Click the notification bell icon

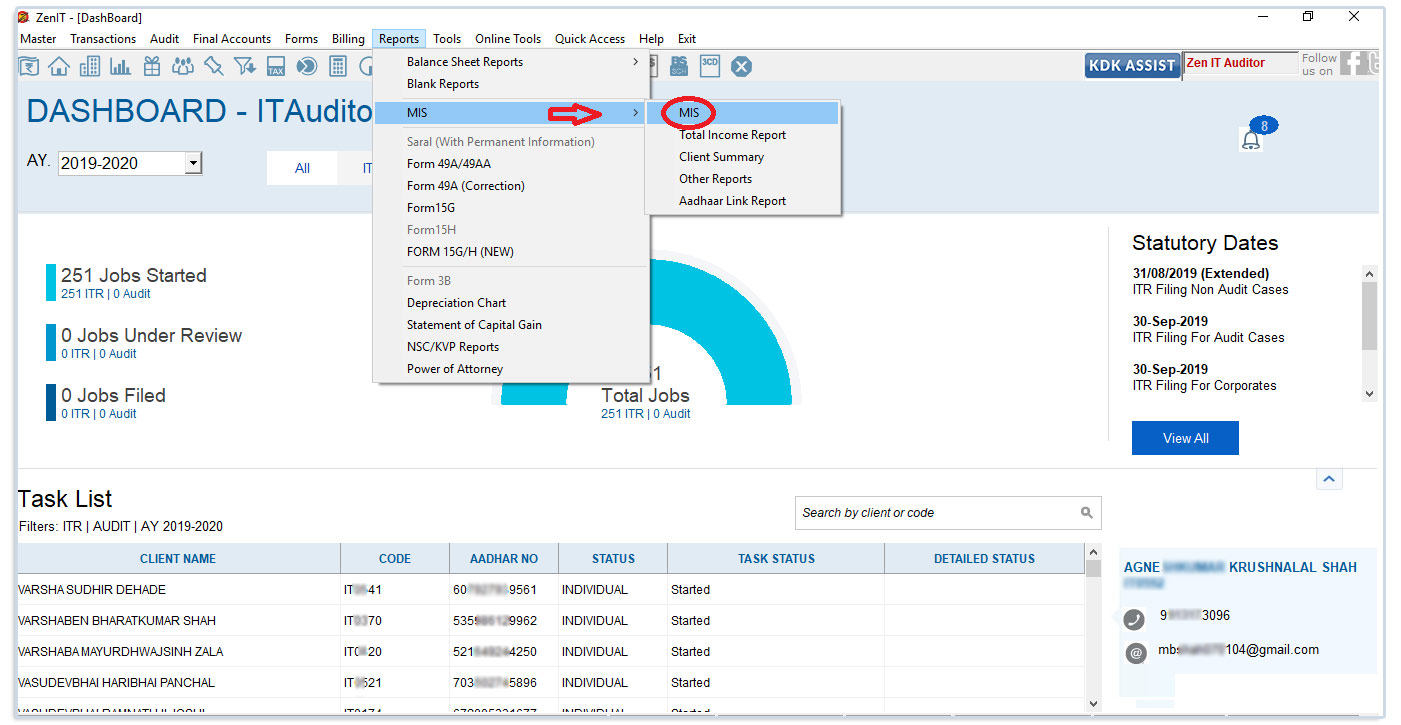tap(1251, 140)
